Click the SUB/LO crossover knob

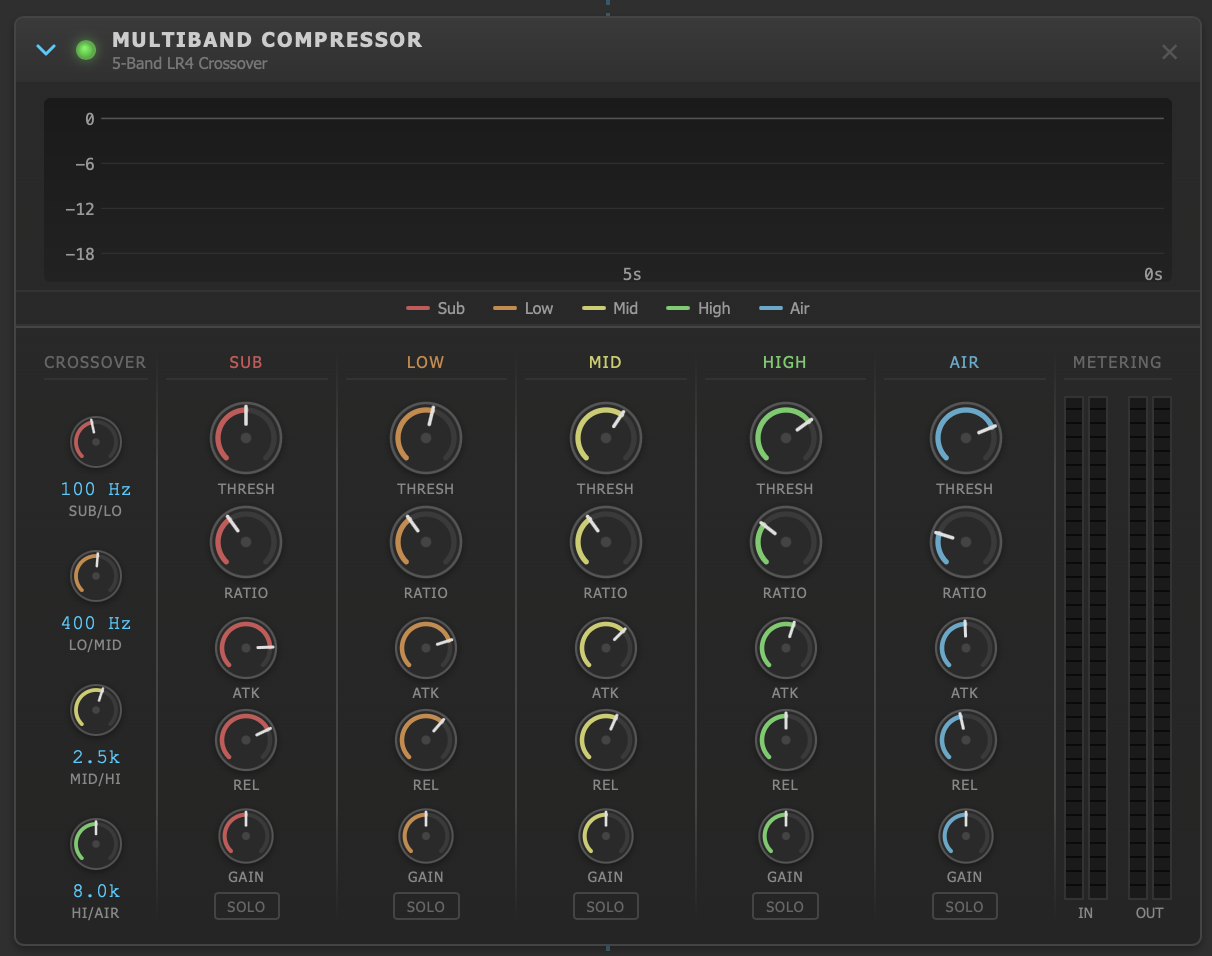coord(96,441)
